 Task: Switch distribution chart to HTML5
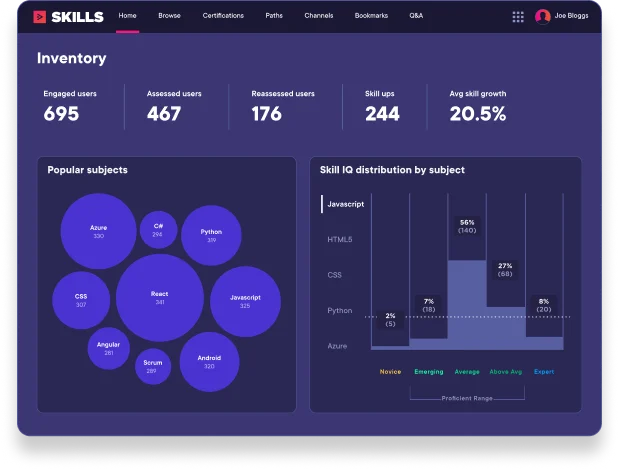coord(339,240)
